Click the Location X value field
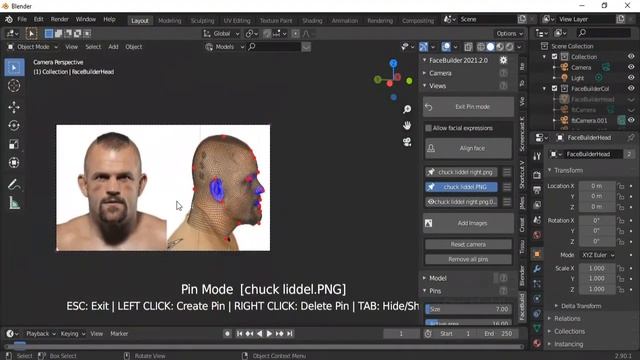 coord(597,186)
